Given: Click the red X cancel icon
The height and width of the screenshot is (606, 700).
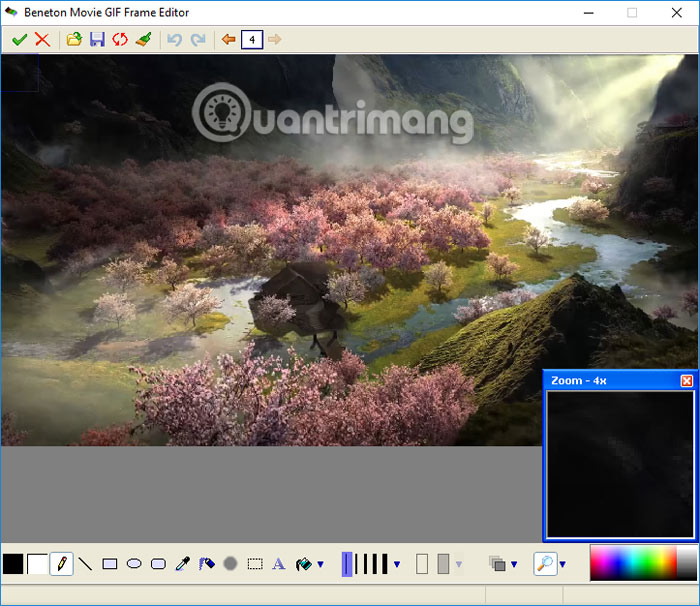Looking at the screenshot, I should click(x=42, y=39).
